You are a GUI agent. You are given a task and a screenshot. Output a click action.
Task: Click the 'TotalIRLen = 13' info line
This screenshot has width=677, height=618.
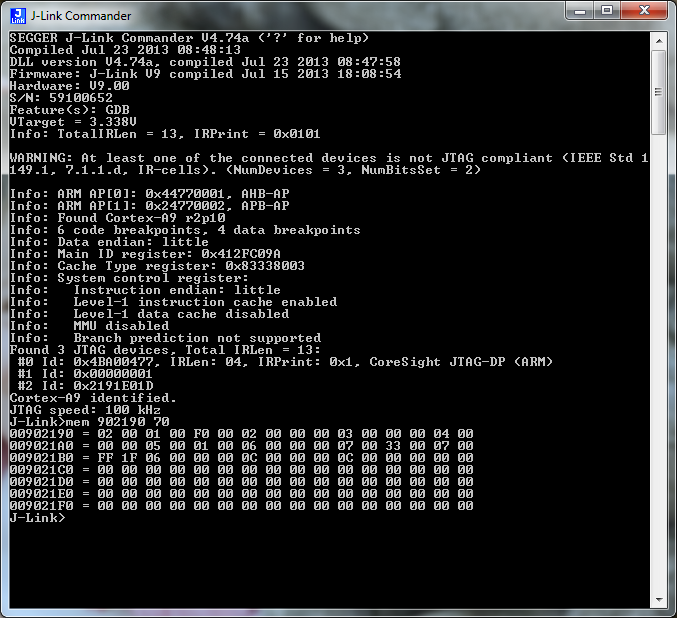pos(165,134)
